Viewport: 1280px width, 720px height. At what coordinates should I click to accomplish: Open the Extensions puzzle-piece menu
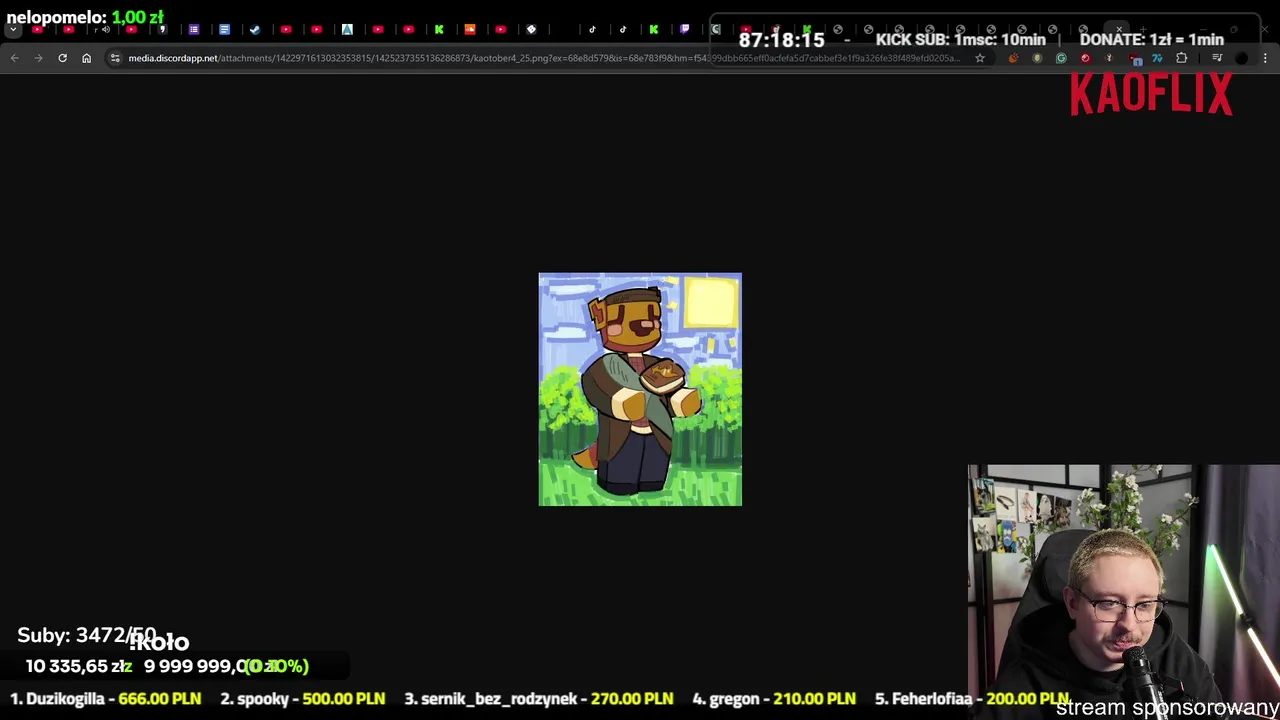point(1181,58)
